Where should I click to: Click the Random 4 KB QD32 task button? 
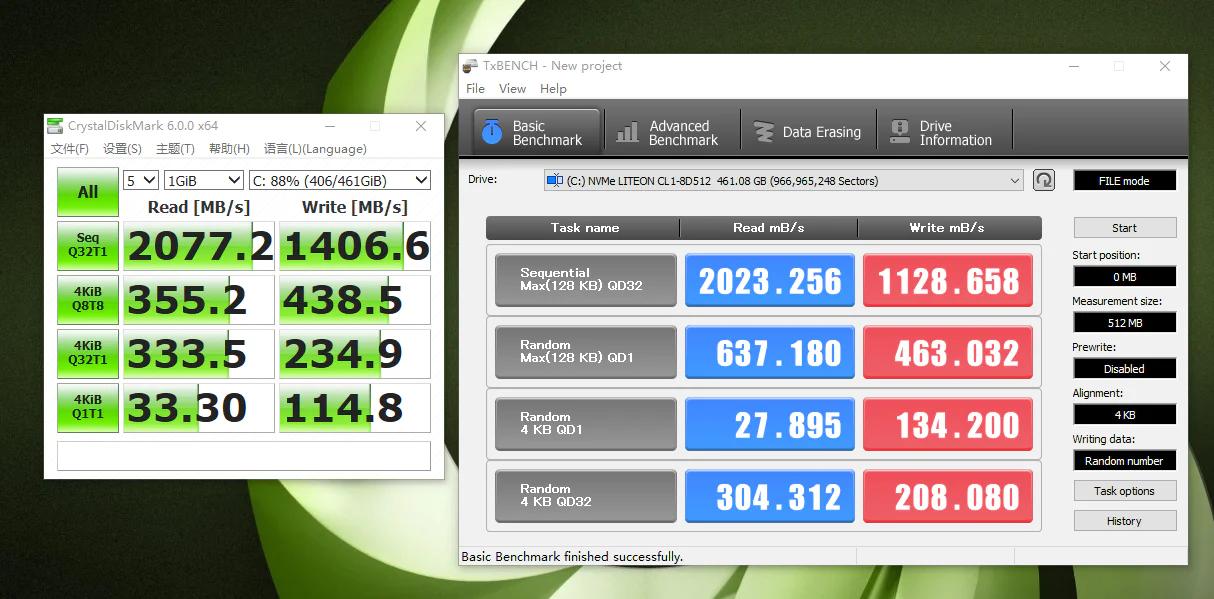click(585, 496)
